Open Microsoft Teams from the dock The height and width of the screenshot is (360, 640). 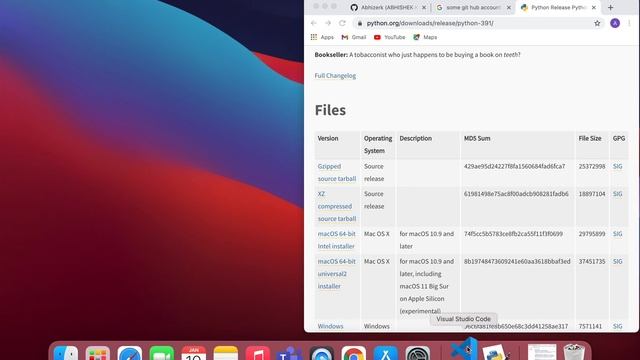289,353
